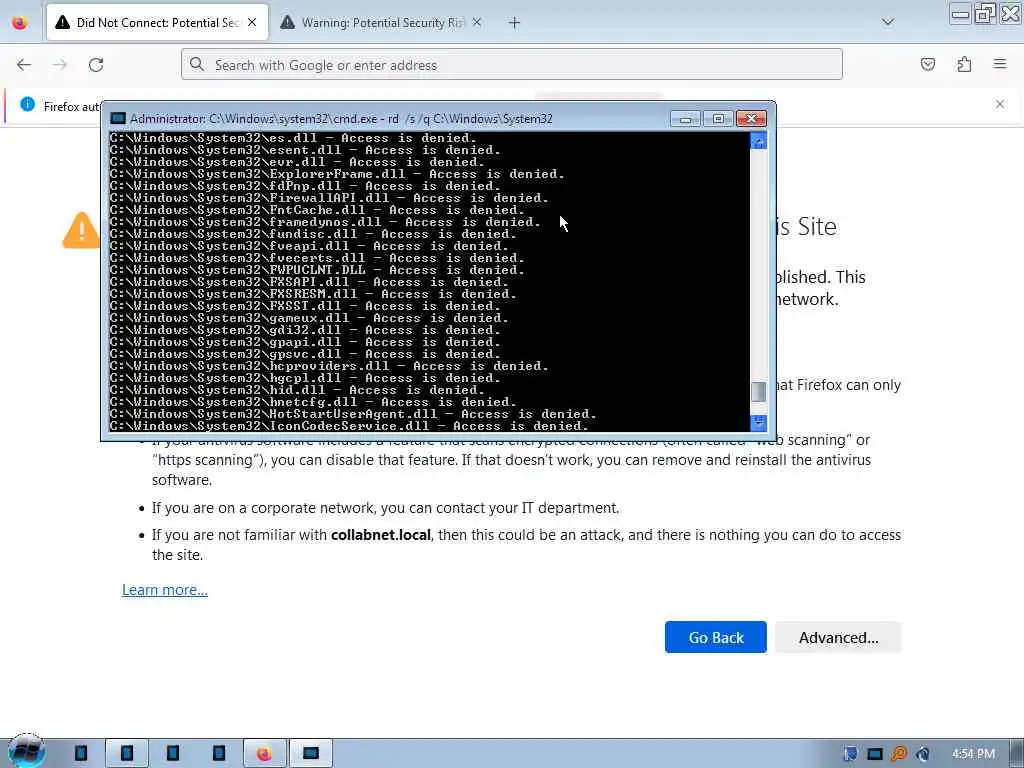Screen dimensions: 1024x768
Task: Click the 'Advanced…' button
Action: pos(839,637)
